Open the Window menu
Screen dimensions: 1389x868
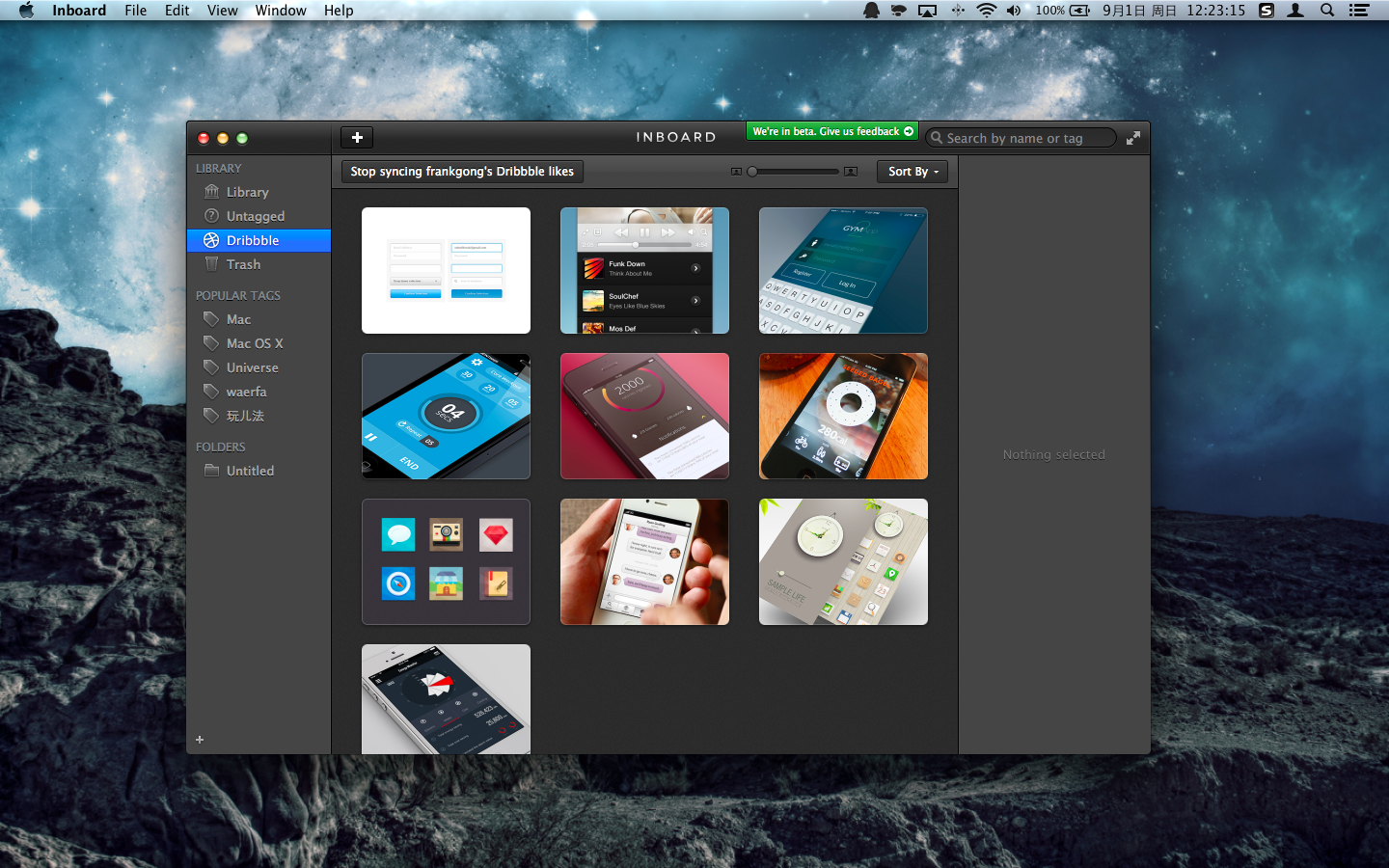coord(281,11)
